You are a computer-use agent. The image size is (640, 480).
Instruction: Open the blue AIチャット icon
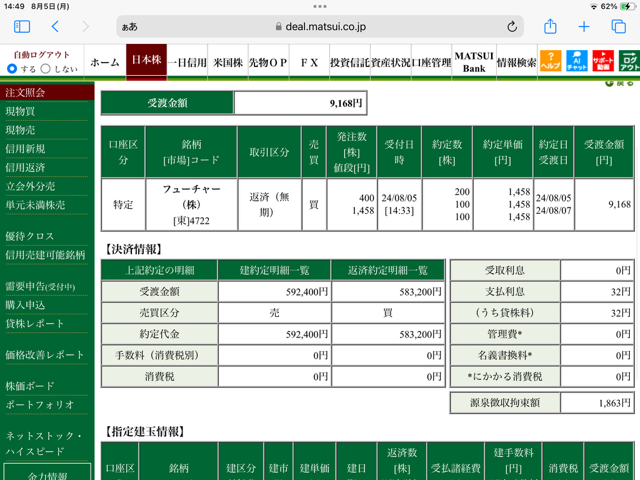pos(576,61)
